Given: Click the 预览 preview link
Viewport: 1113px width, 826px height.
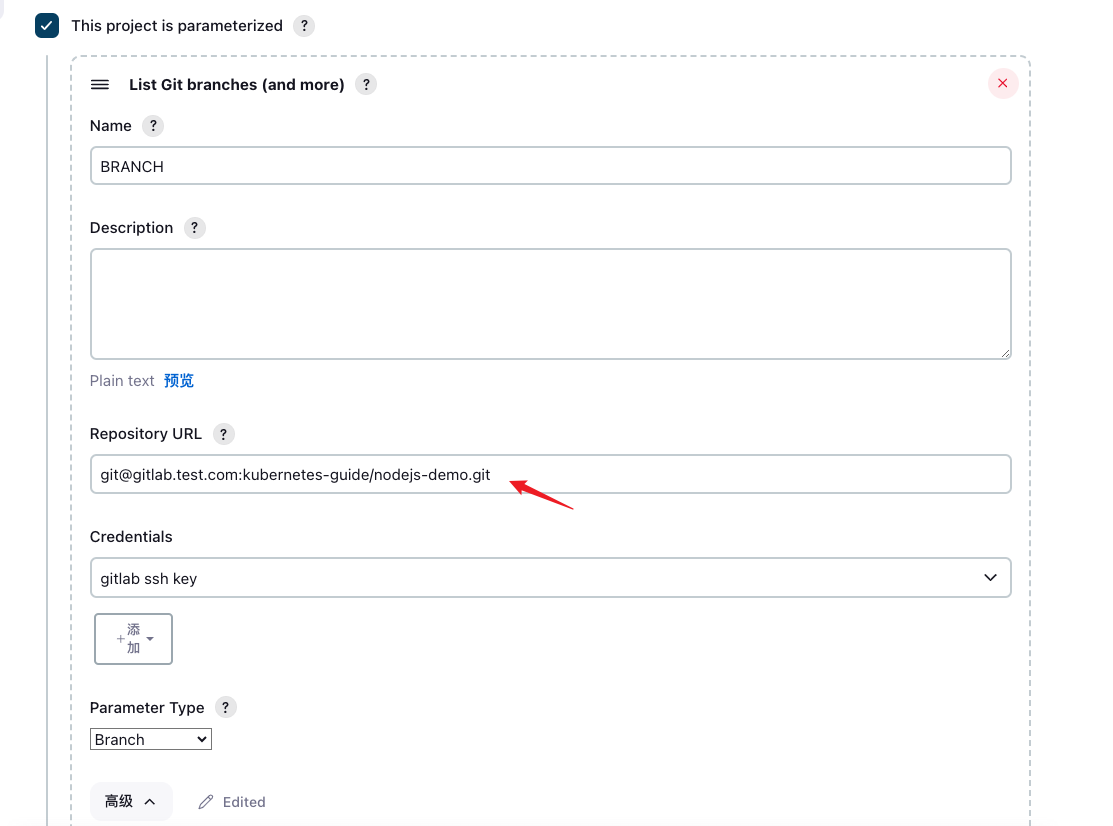Looking at the screenshot, I should pyautogui.click(x=179, y=381).
